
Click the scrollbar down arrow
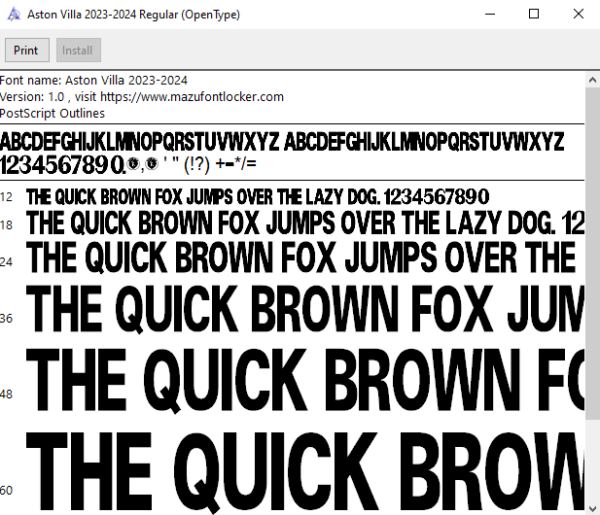coord(592,508)
